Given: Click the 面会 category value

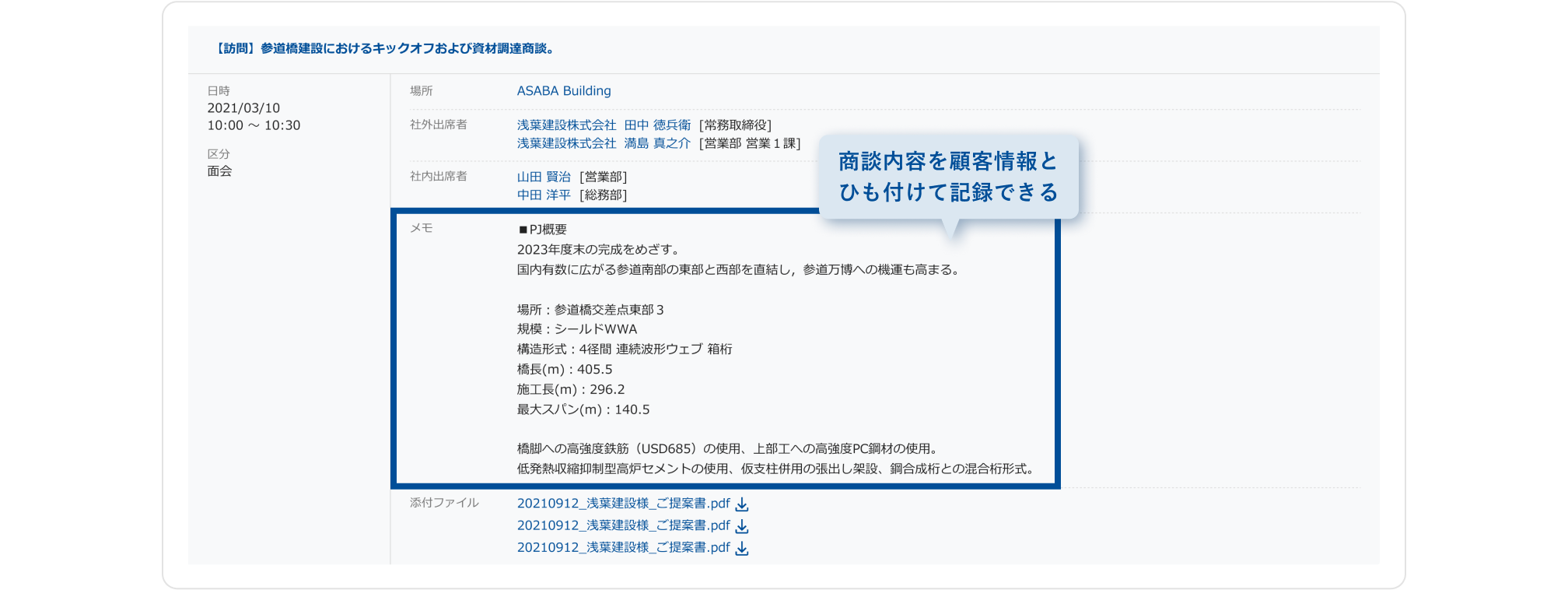Looking at the screenshot, I should [x=219, y=171].
